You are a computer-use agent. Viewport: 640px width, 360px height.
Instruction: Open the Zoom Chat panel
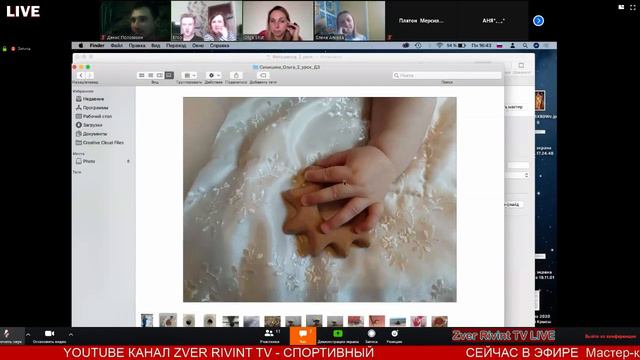(x=303, y=336)
